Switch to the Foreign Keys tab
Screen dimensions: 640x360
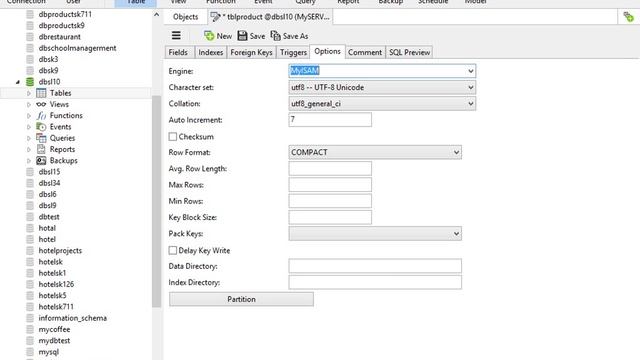click(x=251, y=52)
